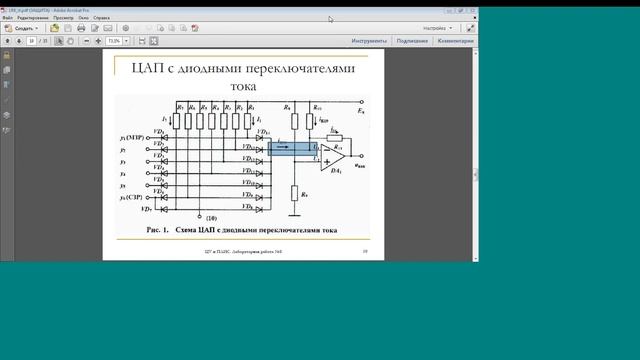Click the slide title 'ЦАП с диодными переключателями'
The image size is (640, 360).
point(243,68)
